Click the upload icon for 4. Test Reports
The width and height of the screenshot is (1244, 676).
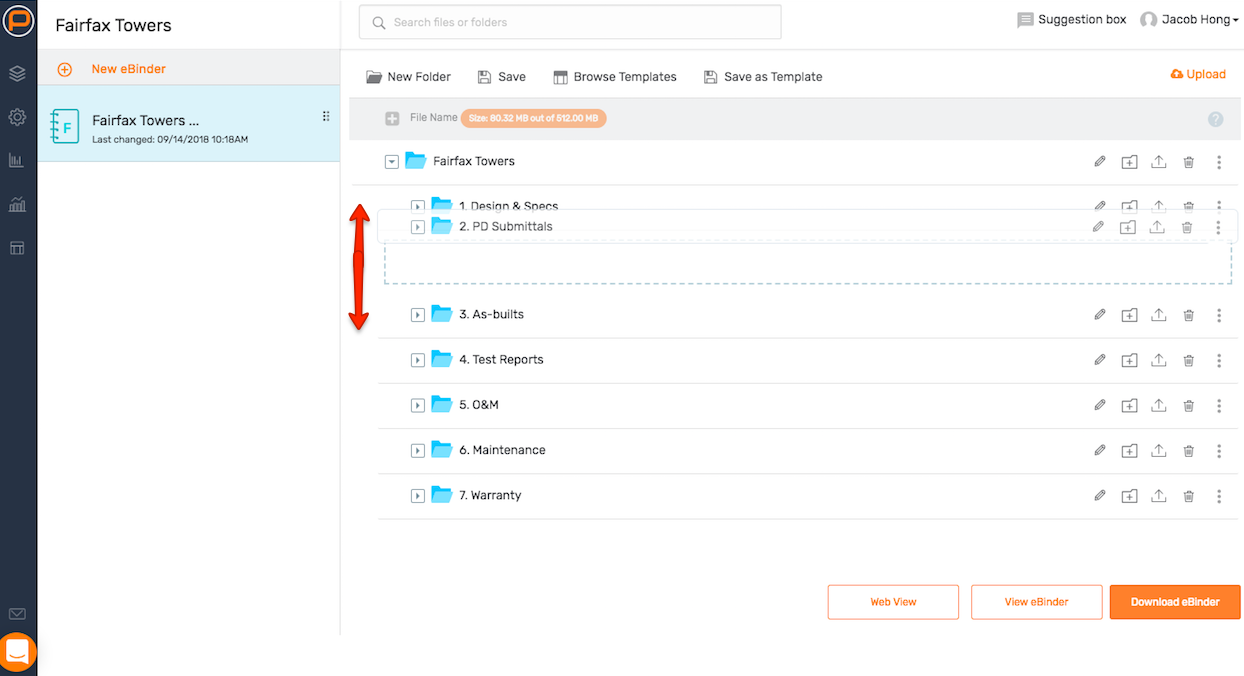(1159, 360)
